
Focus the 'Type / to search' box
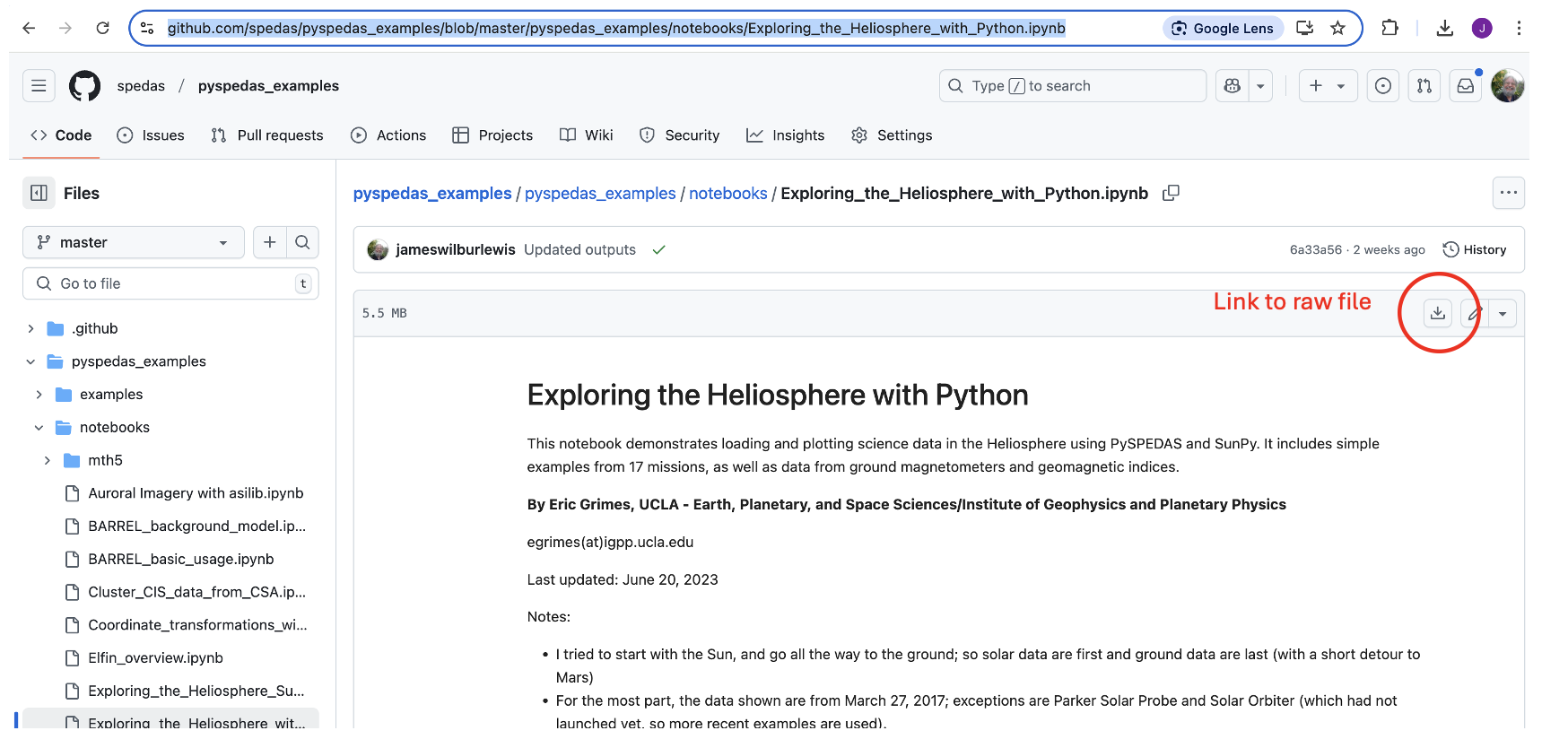point(1073,85)
